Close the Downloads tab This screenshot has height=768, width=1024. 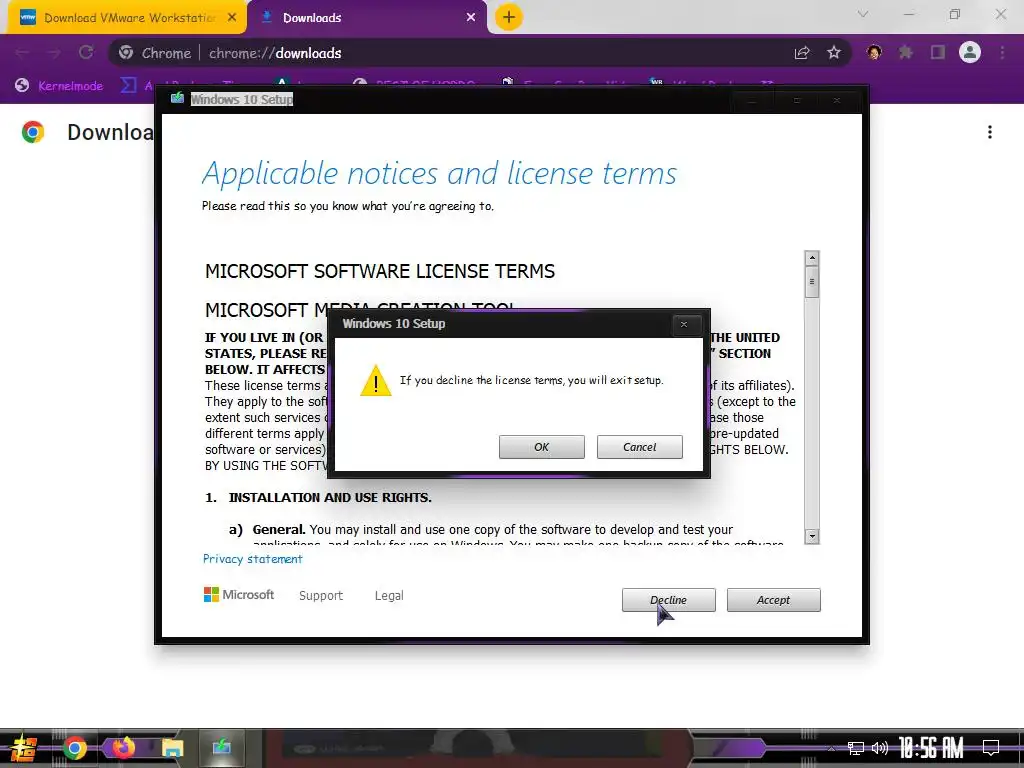(471, 18)
